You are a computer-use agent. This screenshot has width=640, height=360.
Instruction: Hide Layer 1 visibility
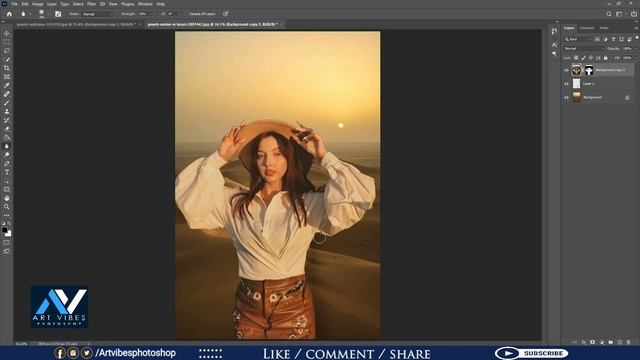[566, 84]
